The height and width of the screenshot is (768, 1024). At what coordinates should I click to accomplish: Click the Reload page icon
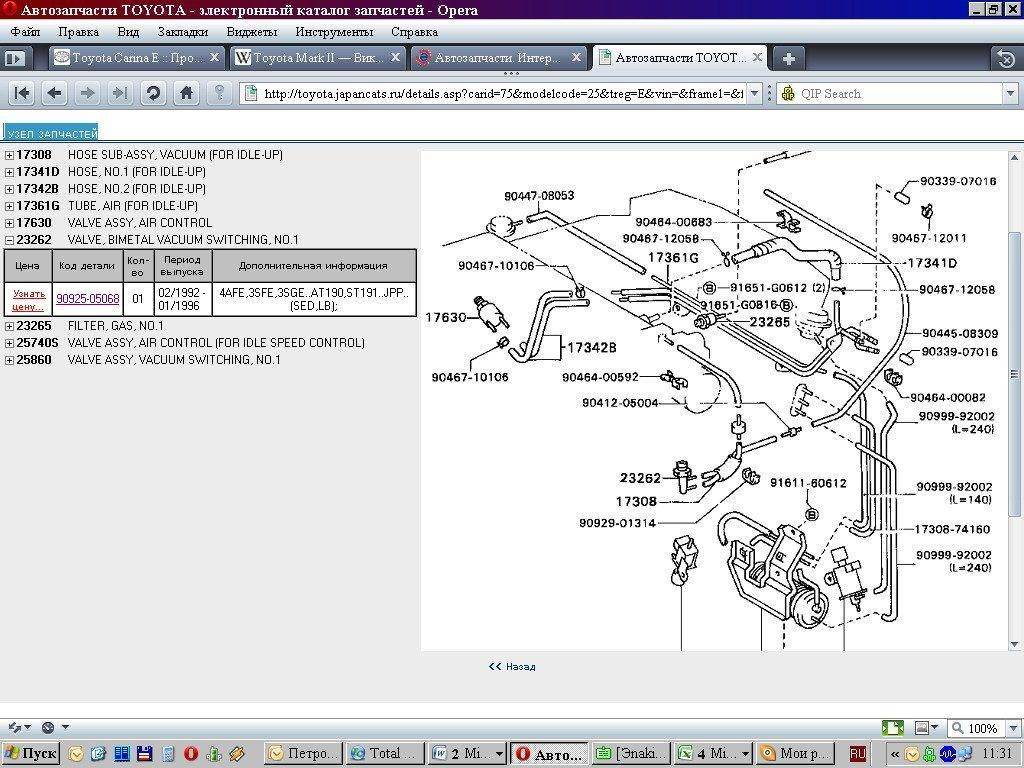point(153,93)
